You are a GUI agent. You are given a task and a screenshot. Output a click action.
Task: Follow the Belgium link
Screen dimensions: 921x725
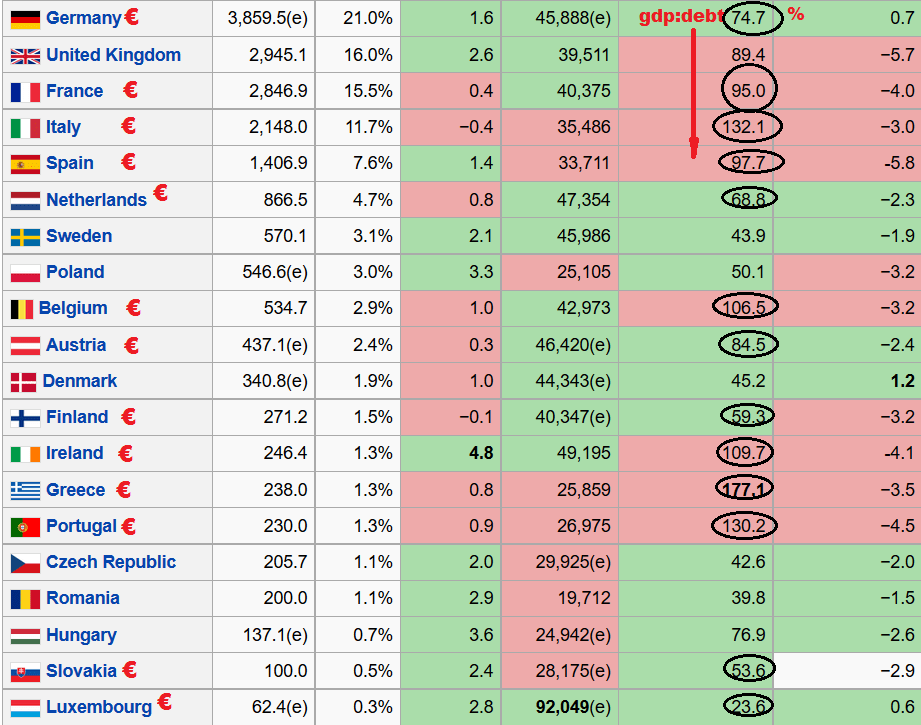[x=73, y=309]
